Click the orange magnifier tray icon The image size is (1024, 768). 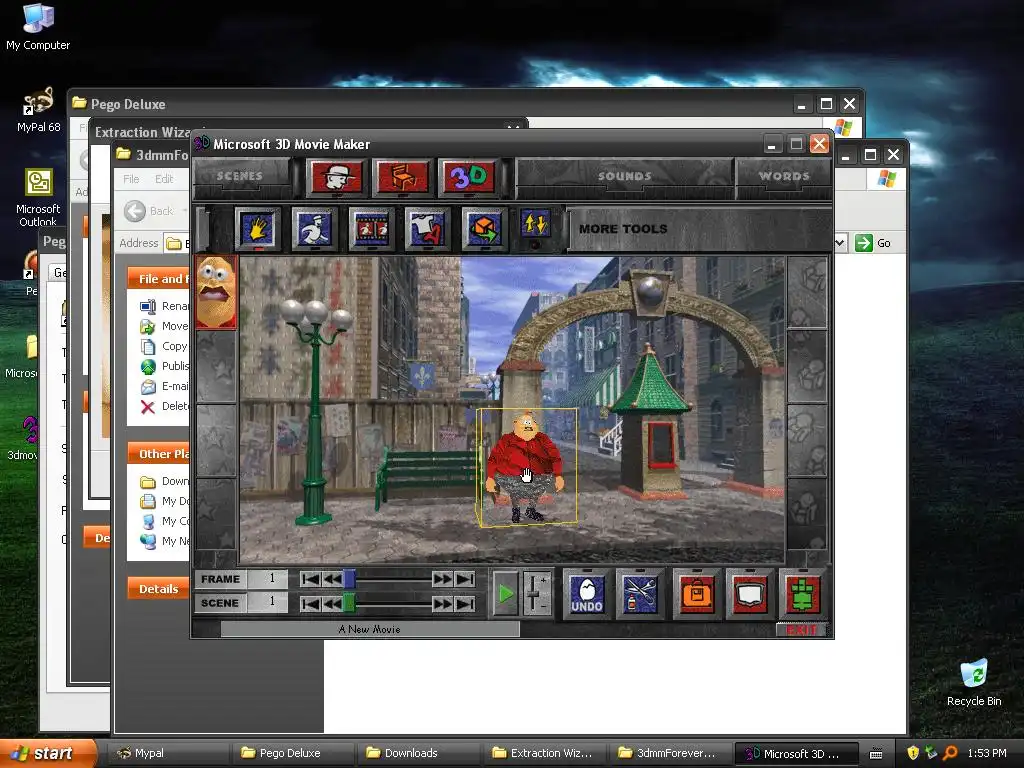coord(950,753)
